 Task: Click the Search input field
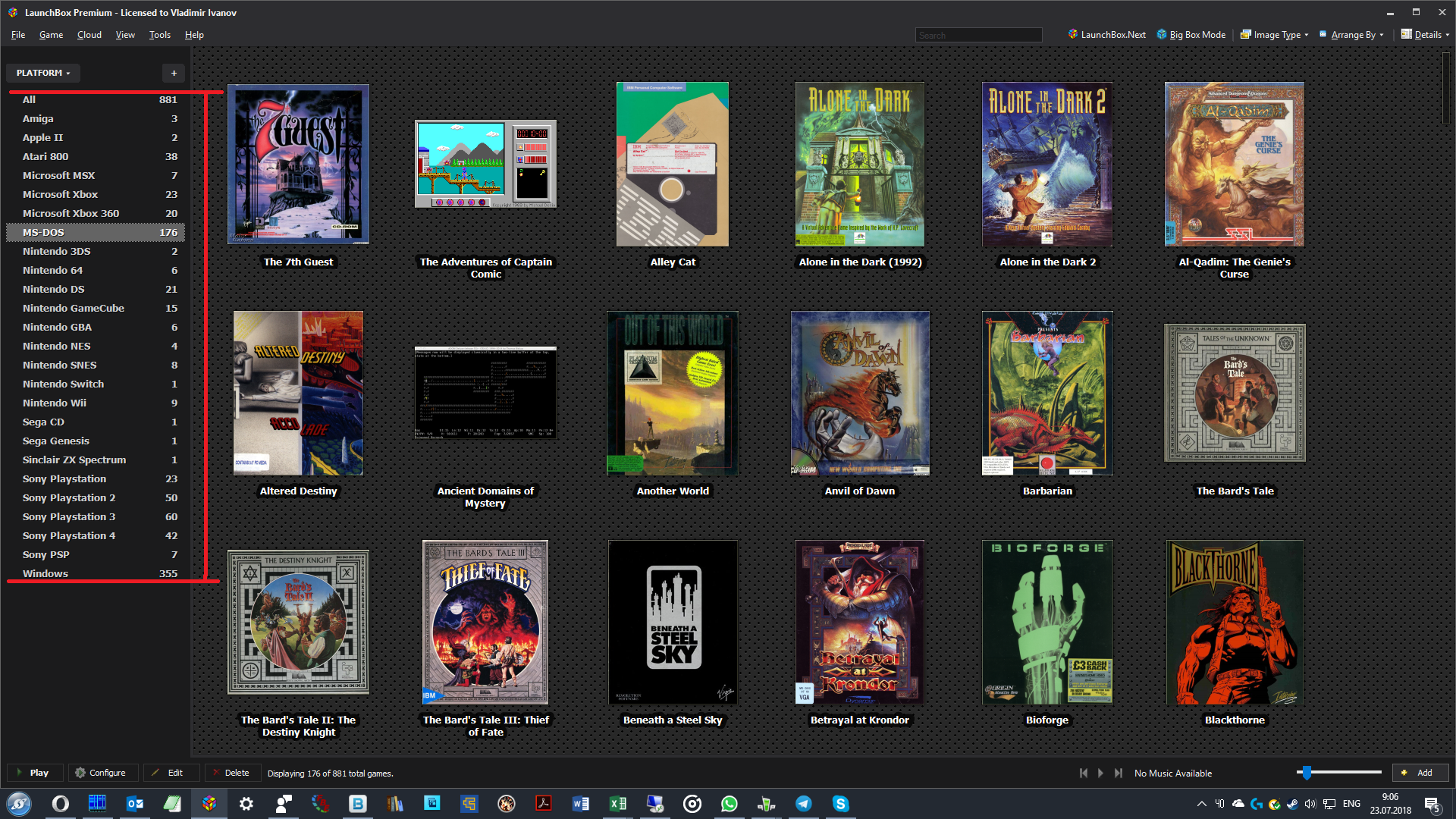click(978, 35)
